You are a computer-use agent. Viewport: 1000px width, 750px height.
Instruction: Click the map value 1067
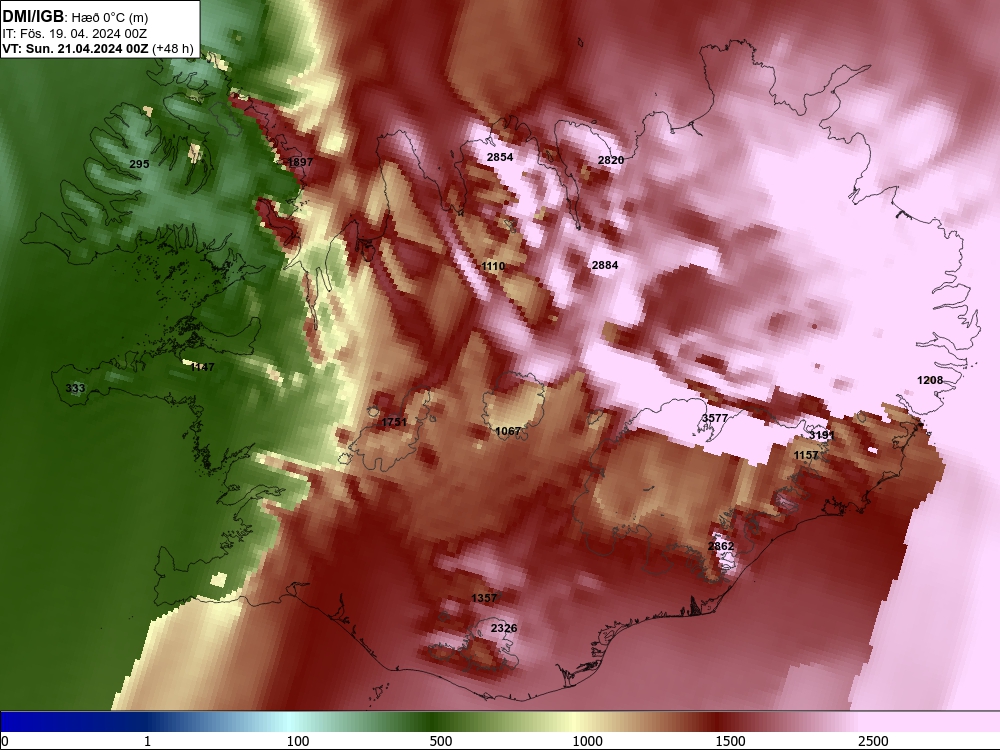508,432
